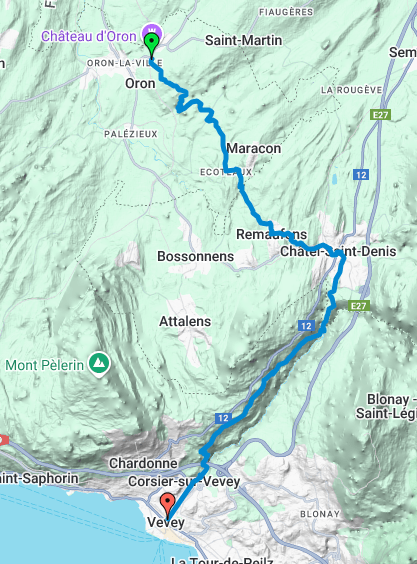Select the middle route 12 road shield
This screenshot has width=417, height=564.
306,326
